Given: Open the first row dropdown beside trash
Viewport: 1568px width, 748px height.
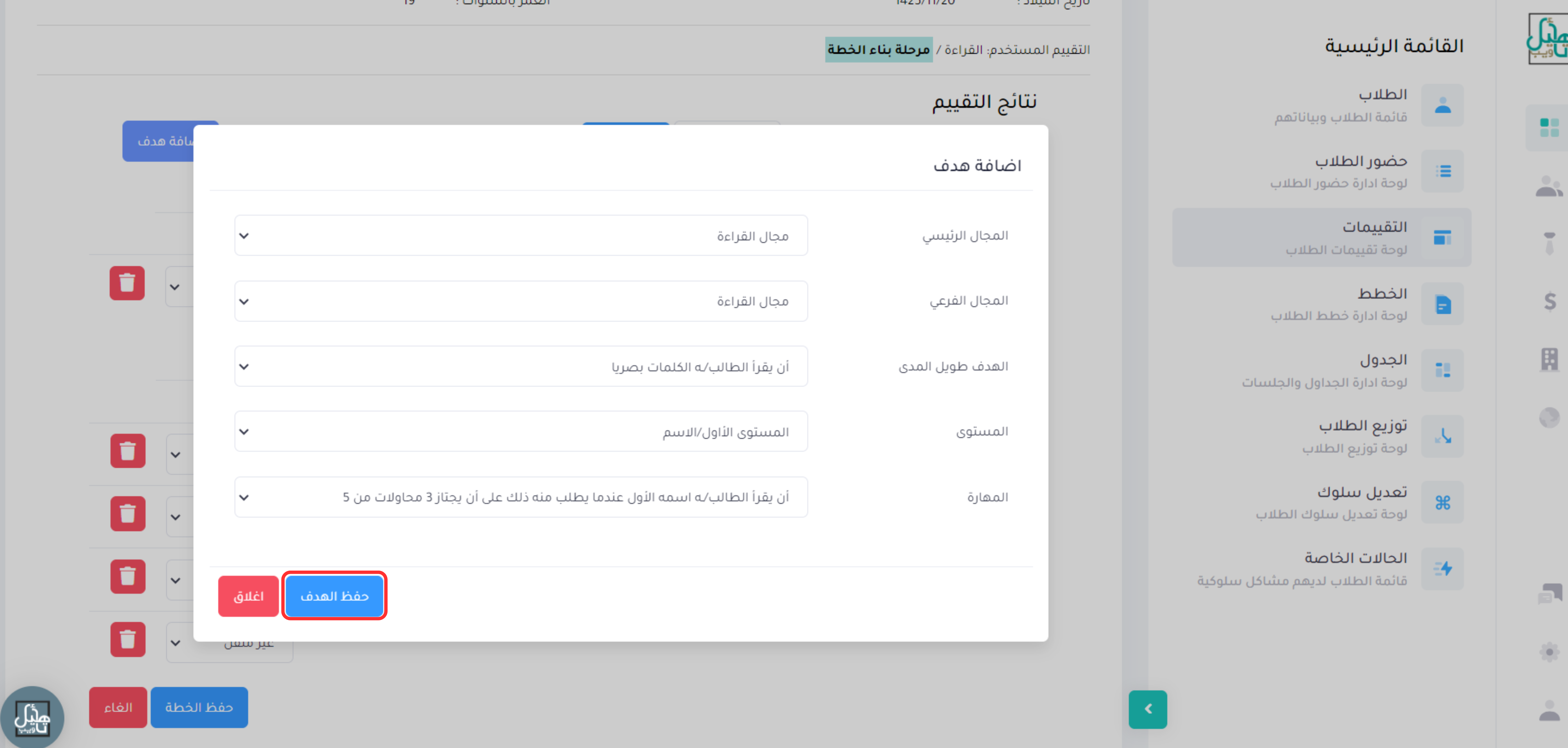Looking at the screenshot, I should [180, 287].
